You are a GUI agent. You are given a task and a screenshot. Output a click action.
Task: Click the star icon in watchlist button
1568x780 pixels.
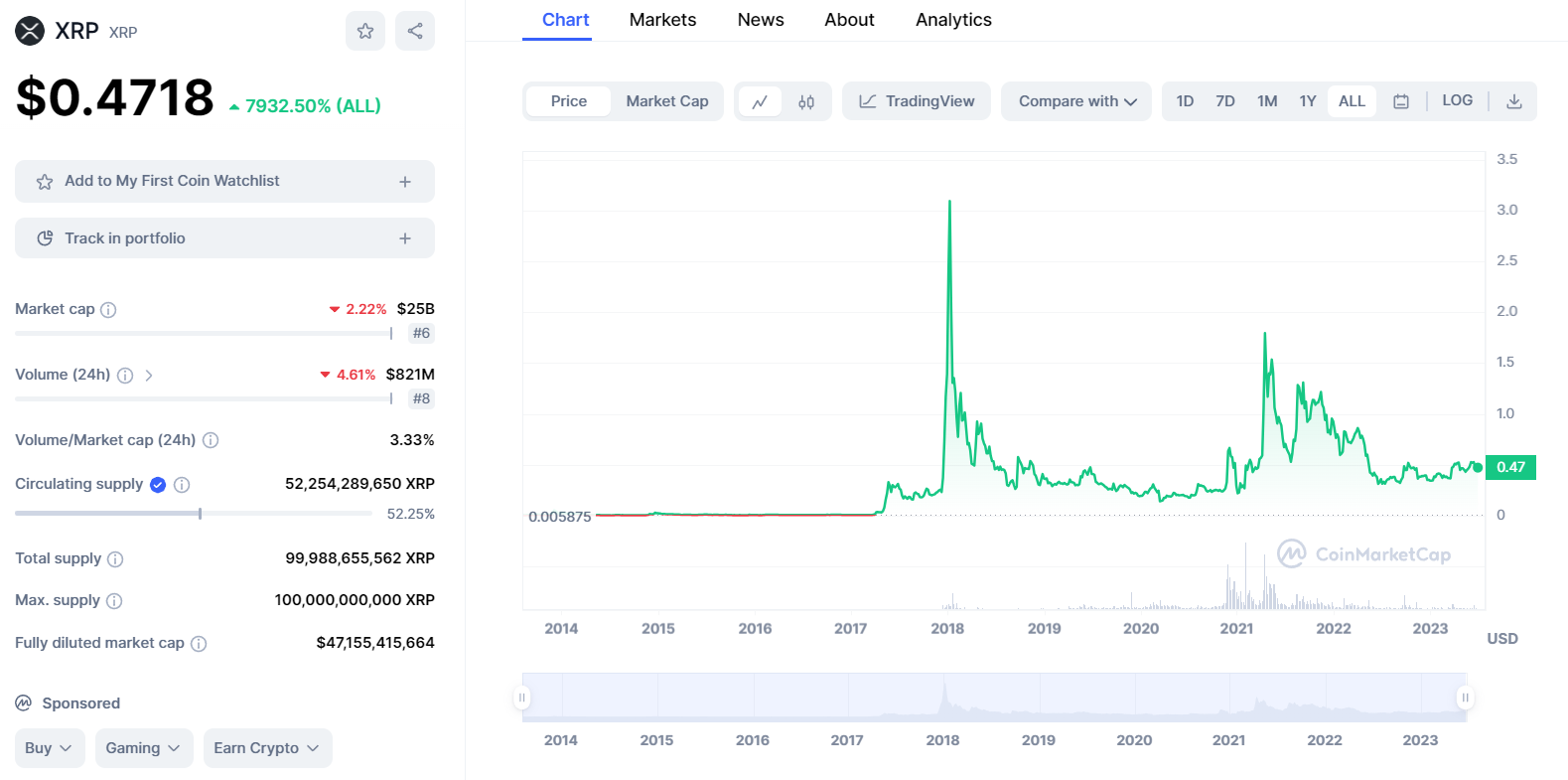[45, 182]
